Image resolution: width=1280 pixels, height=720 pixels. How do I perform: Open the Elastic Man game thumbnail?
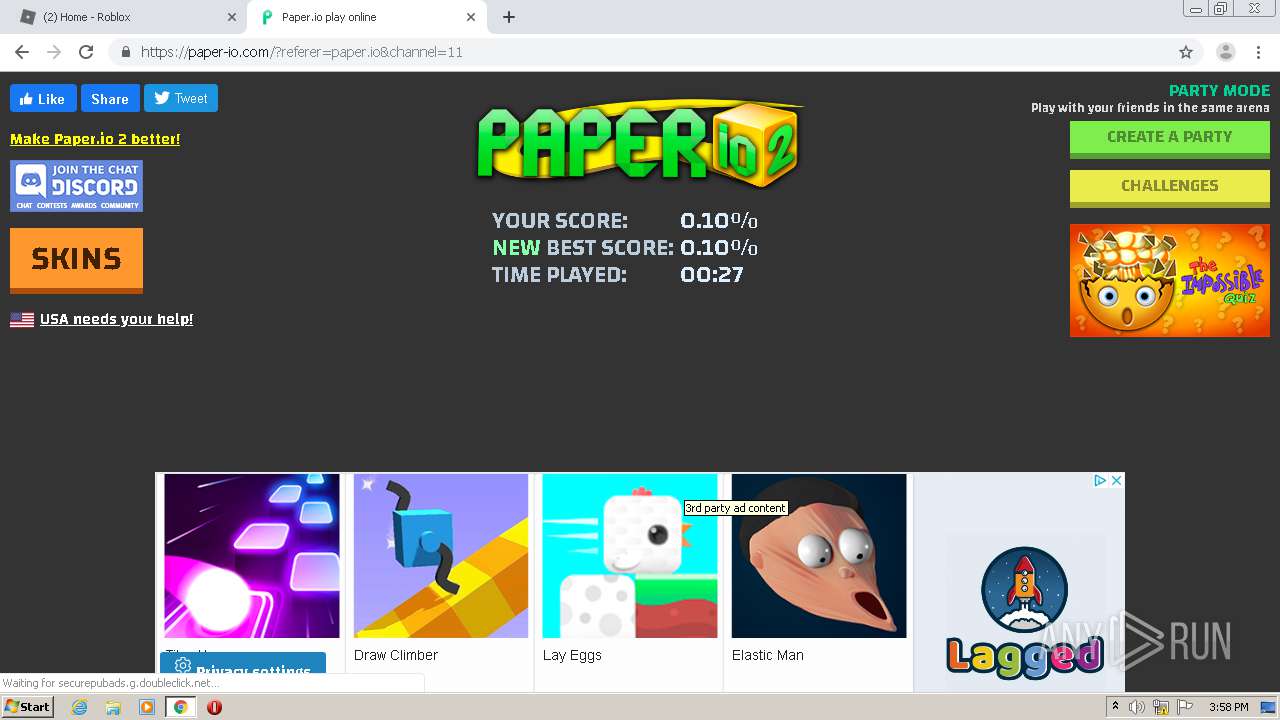point(819,556)
